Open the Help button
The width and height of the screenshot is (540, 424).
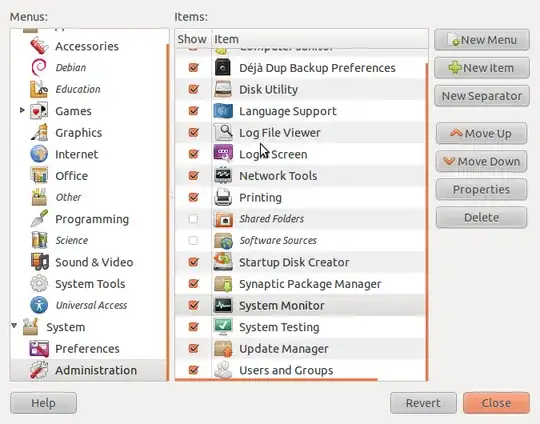pyautogui.click(x=43, y=403)
